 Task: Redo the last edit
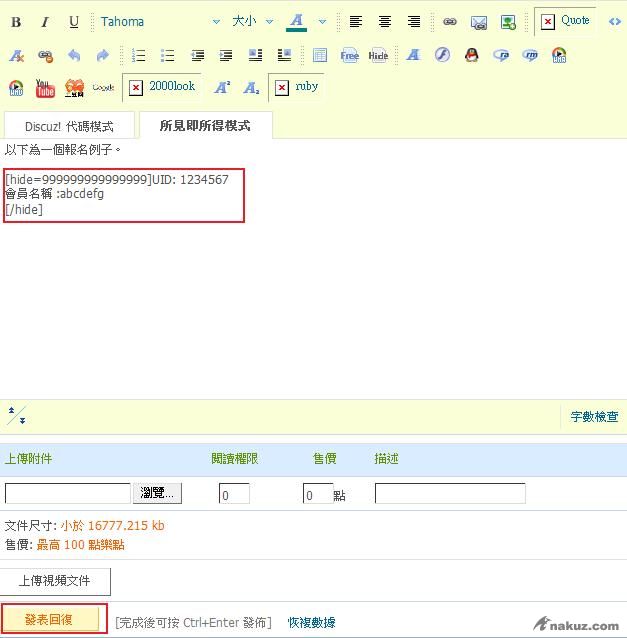point(103,55)
